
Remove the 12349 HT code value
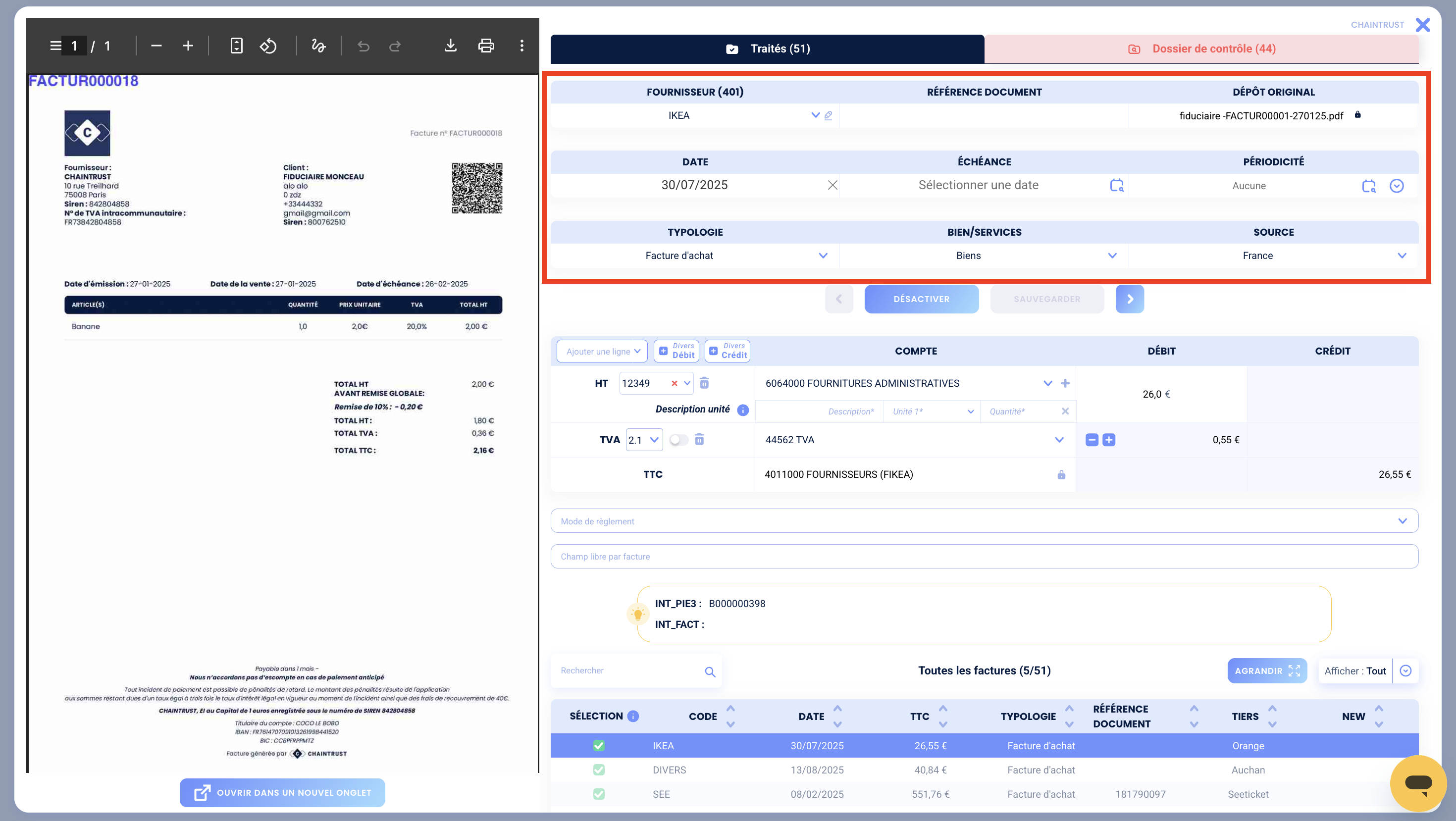675,383
